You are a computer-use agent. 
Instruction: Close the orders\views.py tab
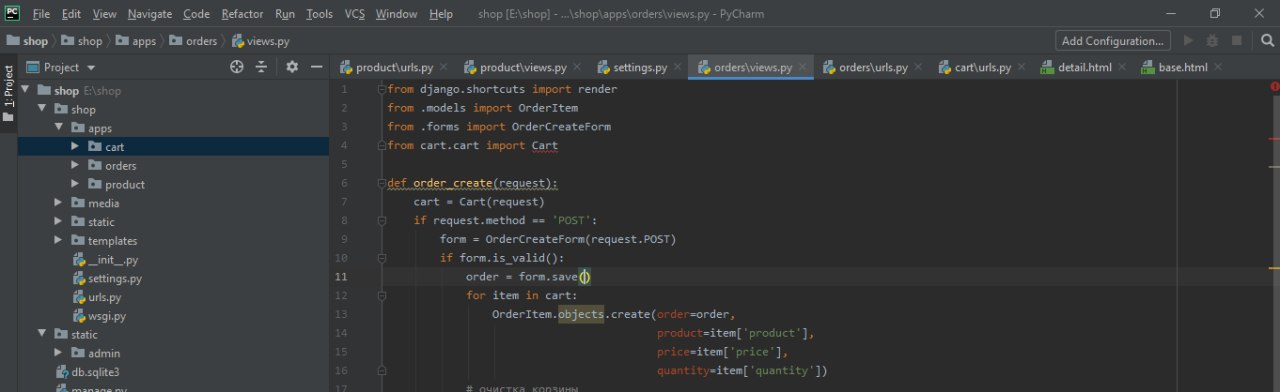[802, 68]
